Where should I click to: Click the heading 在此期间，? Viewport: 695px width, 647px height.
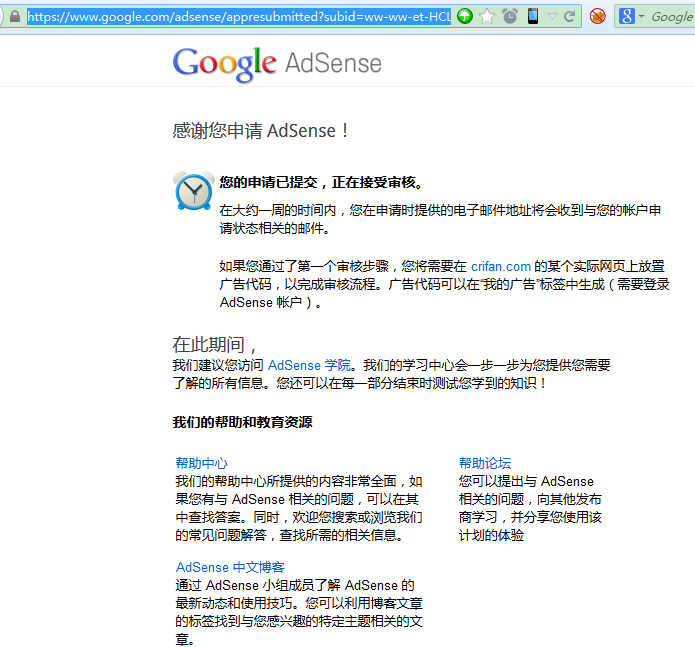coord(215,345)
